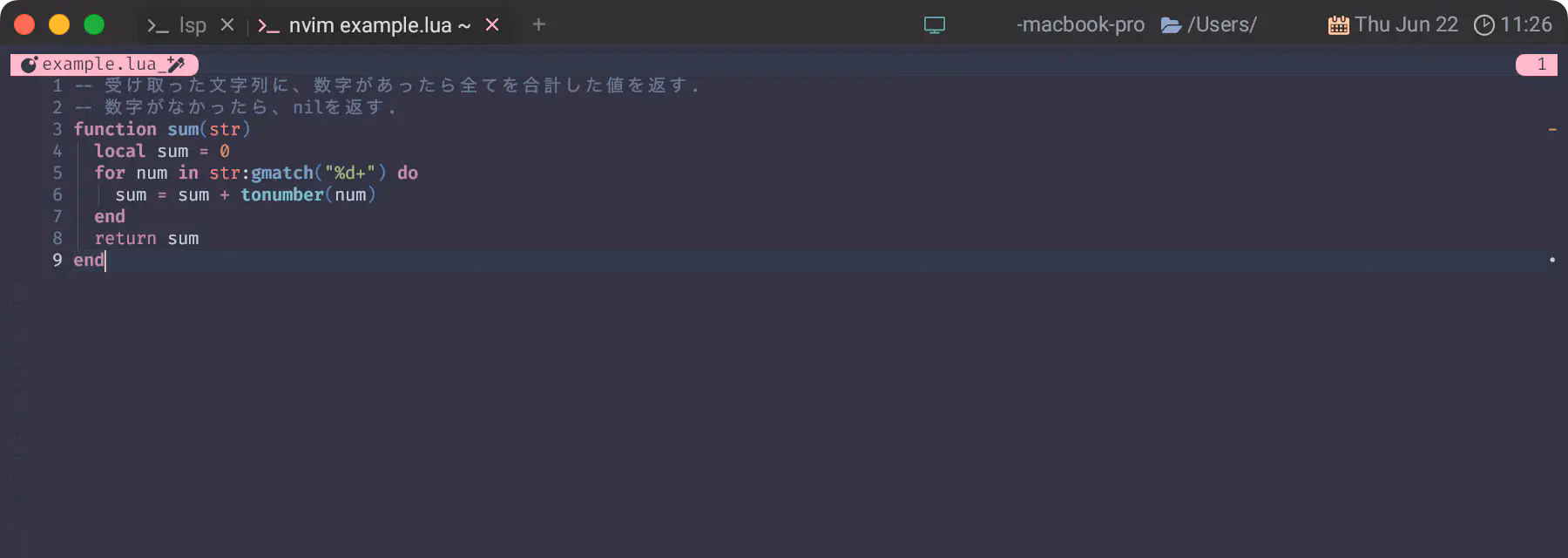Click the tonumber function call
Viewport: 1568px width, 558px height.
coord(282,194)
